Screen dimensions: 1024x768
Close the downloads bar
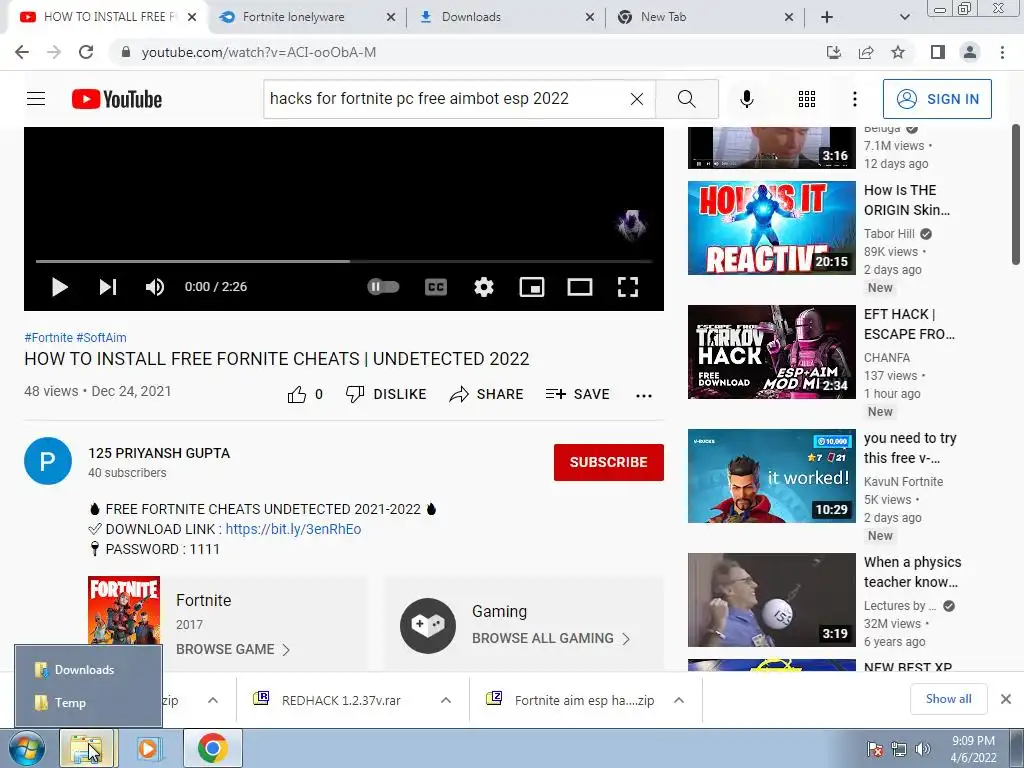[1006, 699]
